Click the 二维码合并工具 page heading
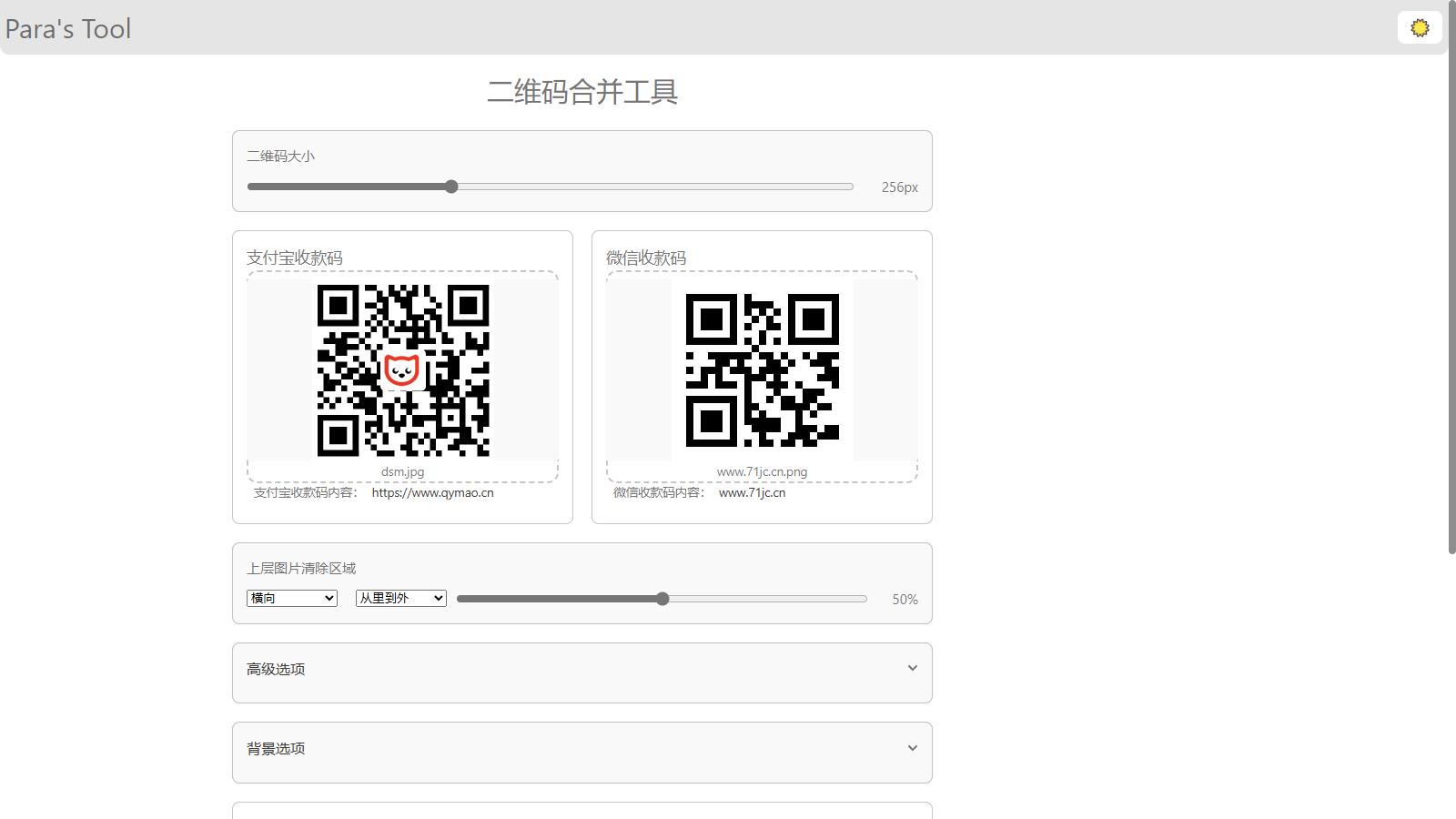Screen dimensions: 1456x819 (x=582, y=92)
